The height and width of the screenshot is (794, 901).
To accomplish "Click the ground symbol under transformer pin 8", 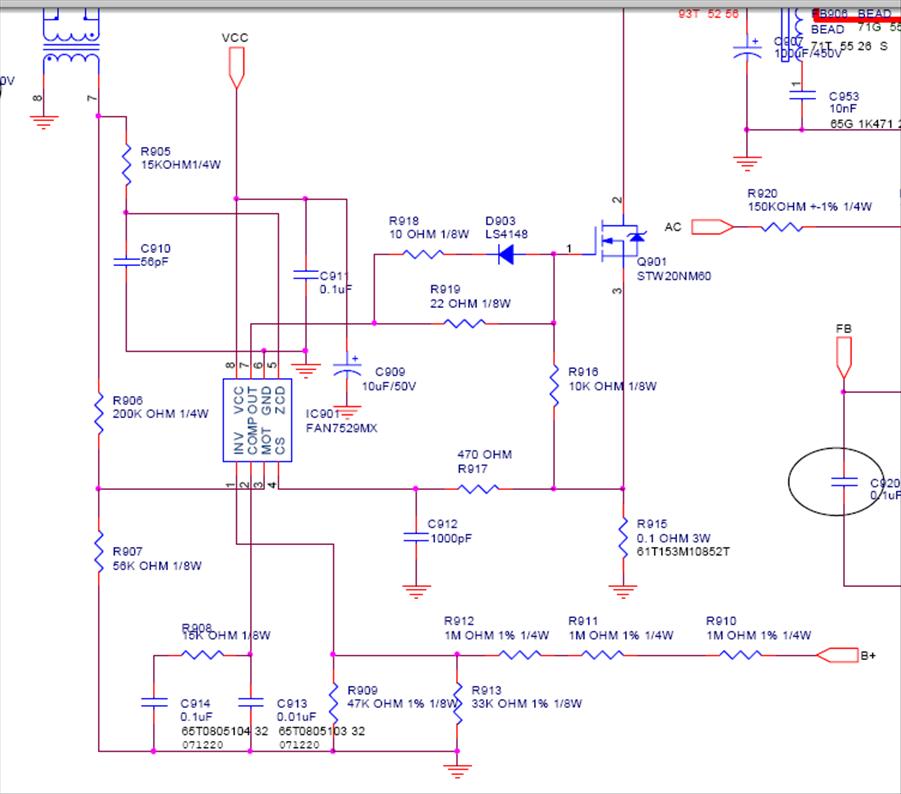I will point(44,122).
